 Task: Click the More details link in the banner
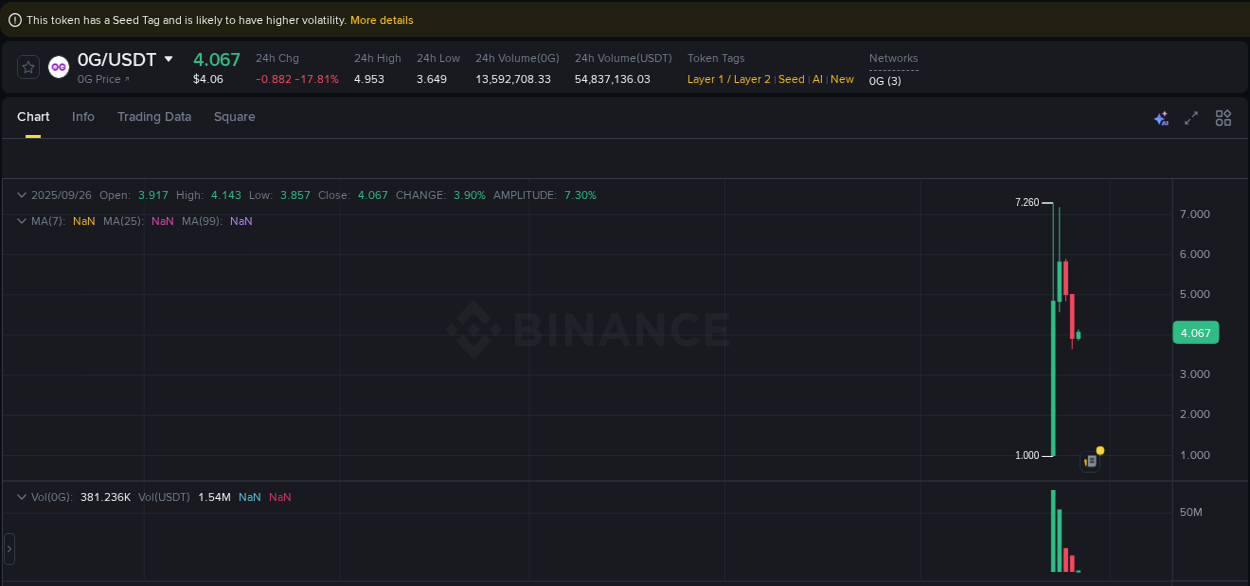(380, 19)
